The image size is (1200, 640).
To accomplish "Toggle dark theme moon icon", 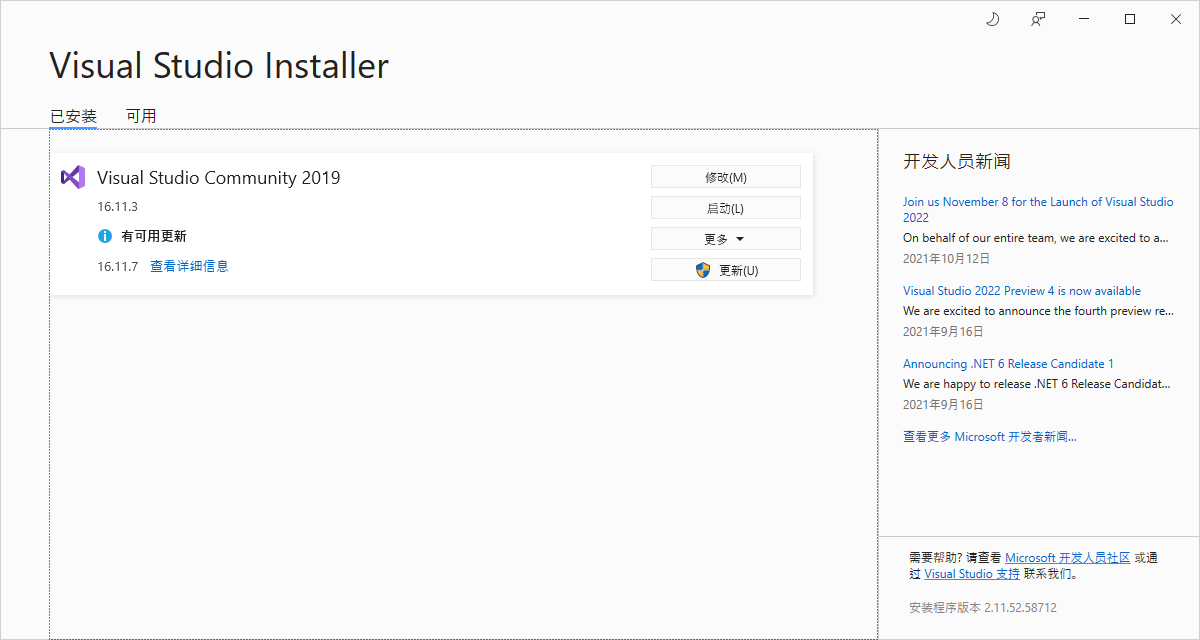I will click(993, 19).
